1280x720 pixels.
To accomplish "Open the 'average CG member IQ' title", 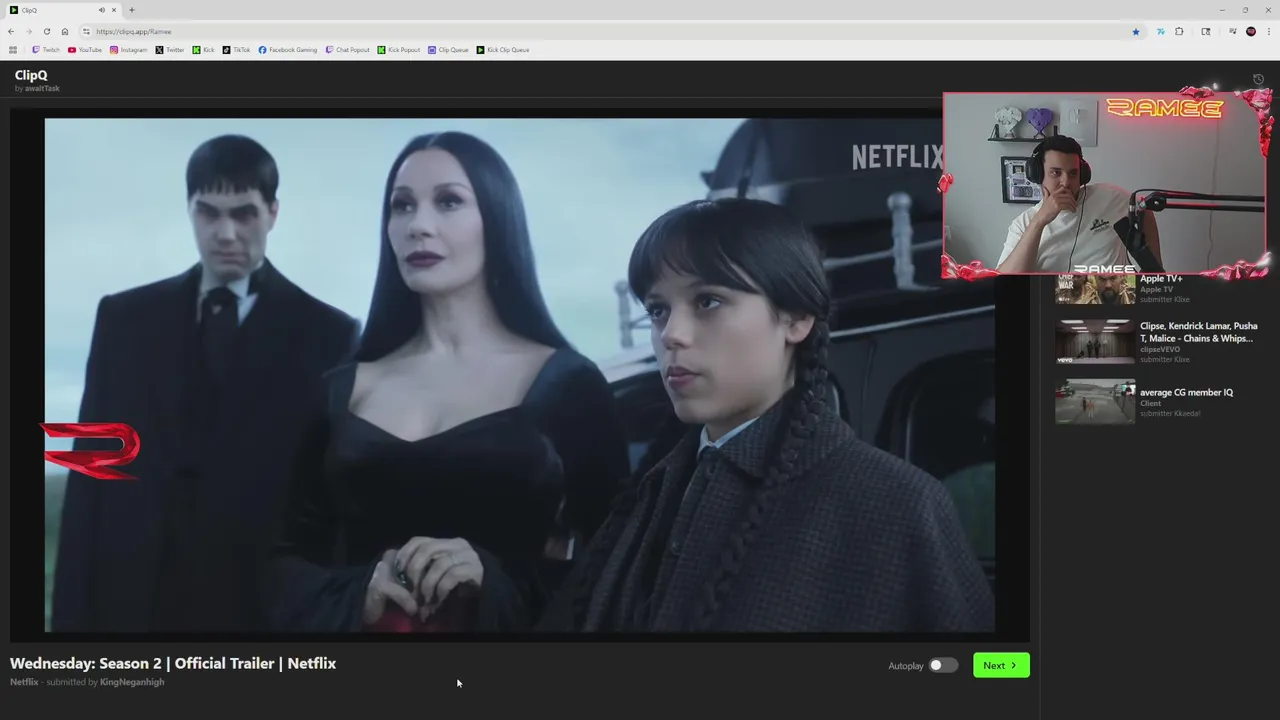I will point(1186,392).
